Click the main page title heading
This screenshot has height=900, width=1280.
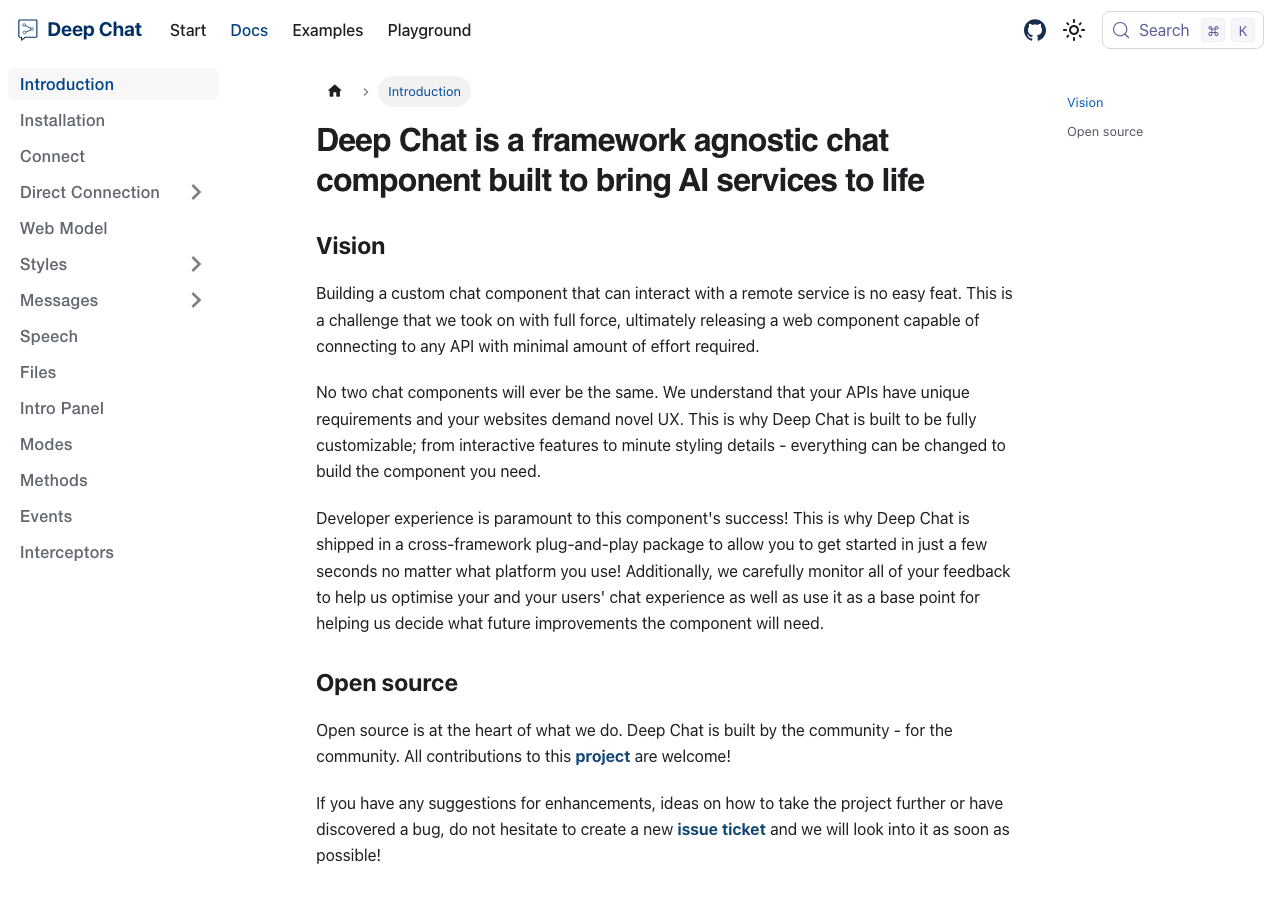(x=620, y=160)
